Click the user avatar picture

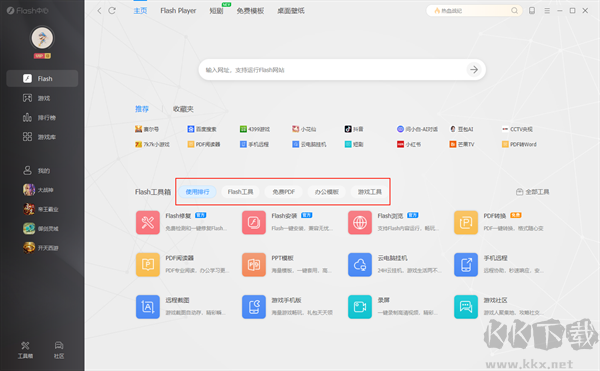(x=42, y=38)
